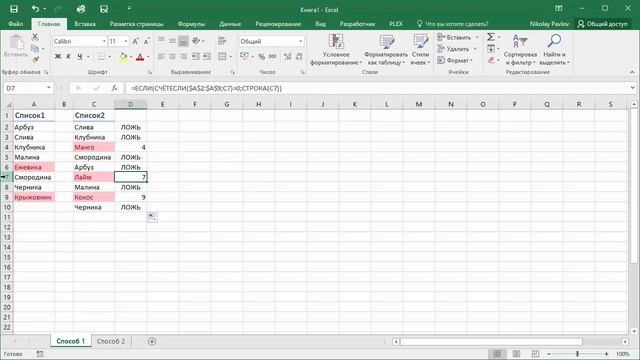Toggle underline formatting Ч
Image resolution: width=640 pixels, height=360 pixels.
80,57
